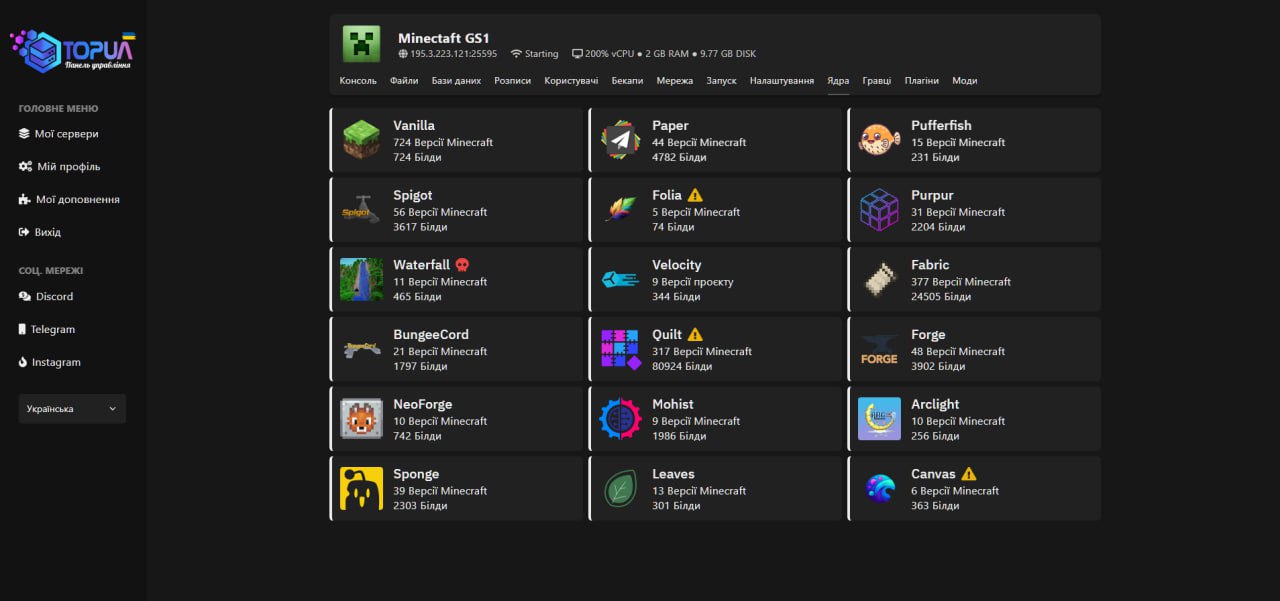Open the Файли tab
Viewport: 1280px width, 601px height.
pos(404,81)
